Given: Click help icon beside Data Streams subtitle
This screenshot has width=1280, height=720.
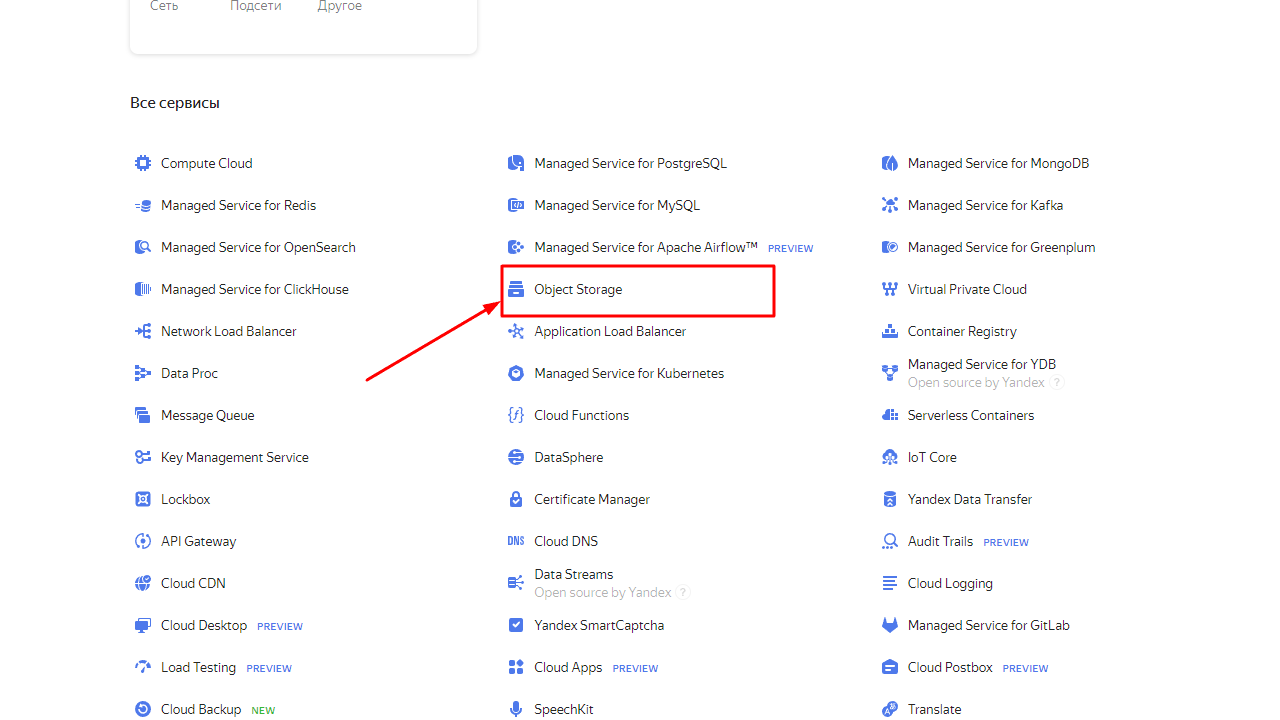Looking at the screenshot, I should [683, 593].
